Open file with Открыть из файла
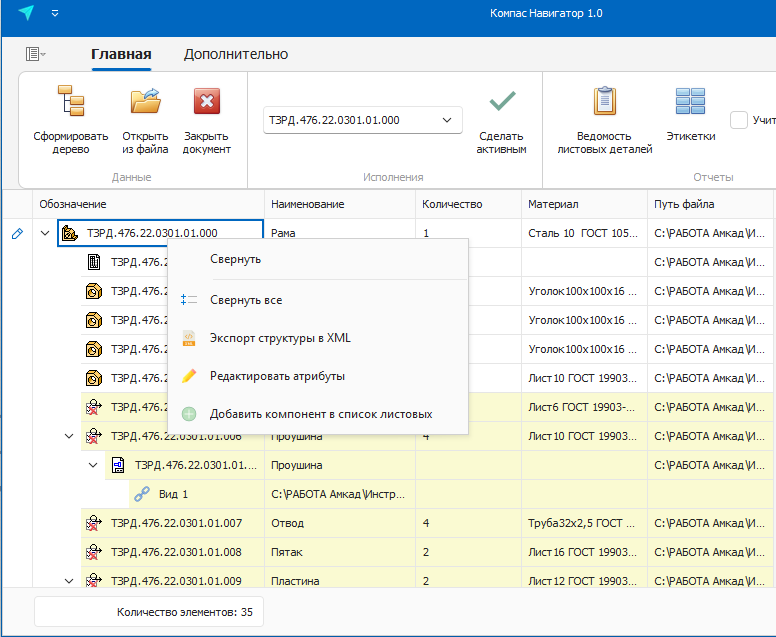776x637 pixels. point(145,103)
